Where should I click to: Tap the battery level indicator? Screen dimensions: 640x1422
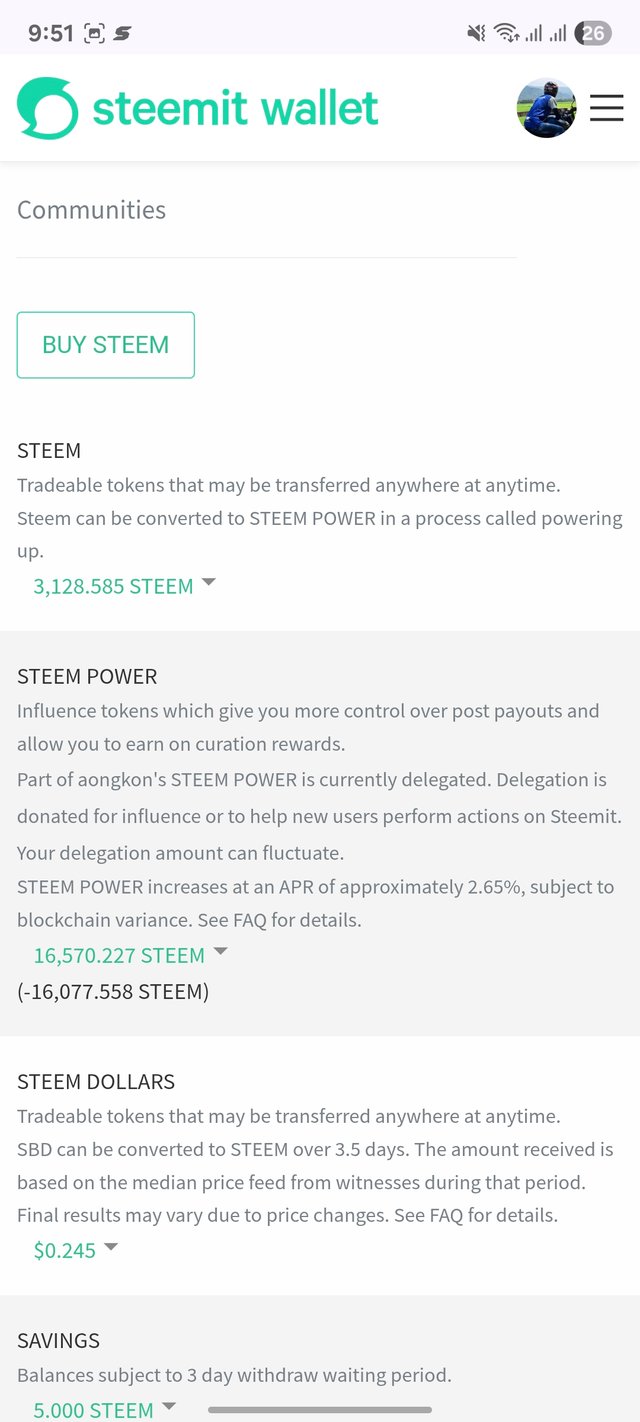click(593, 33)
